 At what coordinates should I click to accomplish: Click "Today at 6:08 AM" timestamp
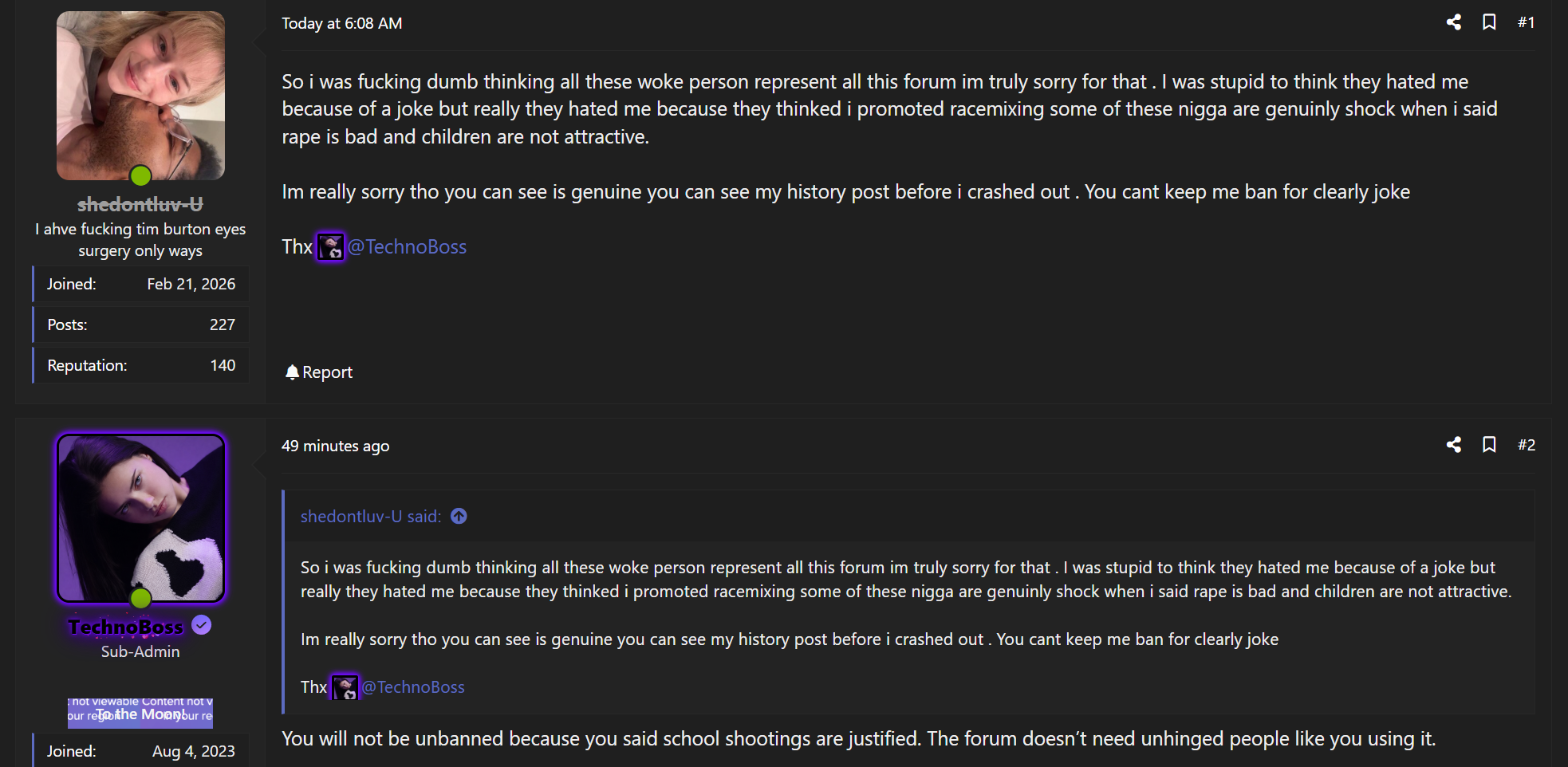pos(341,24)
